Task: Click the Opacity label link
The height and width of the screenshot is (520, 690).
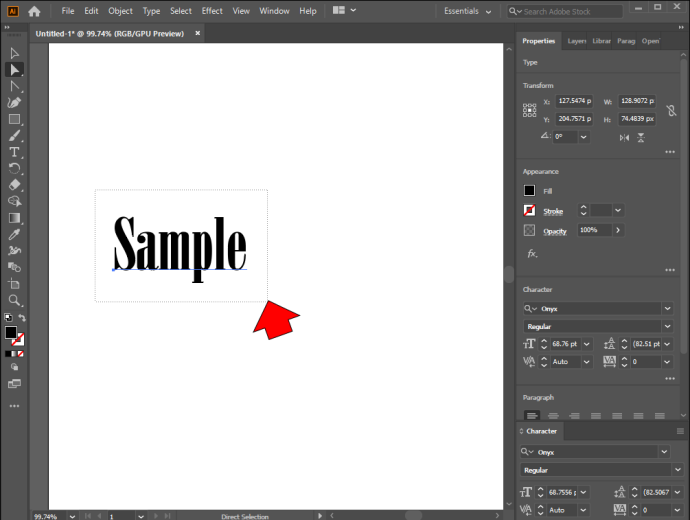Action: [554, 231]
